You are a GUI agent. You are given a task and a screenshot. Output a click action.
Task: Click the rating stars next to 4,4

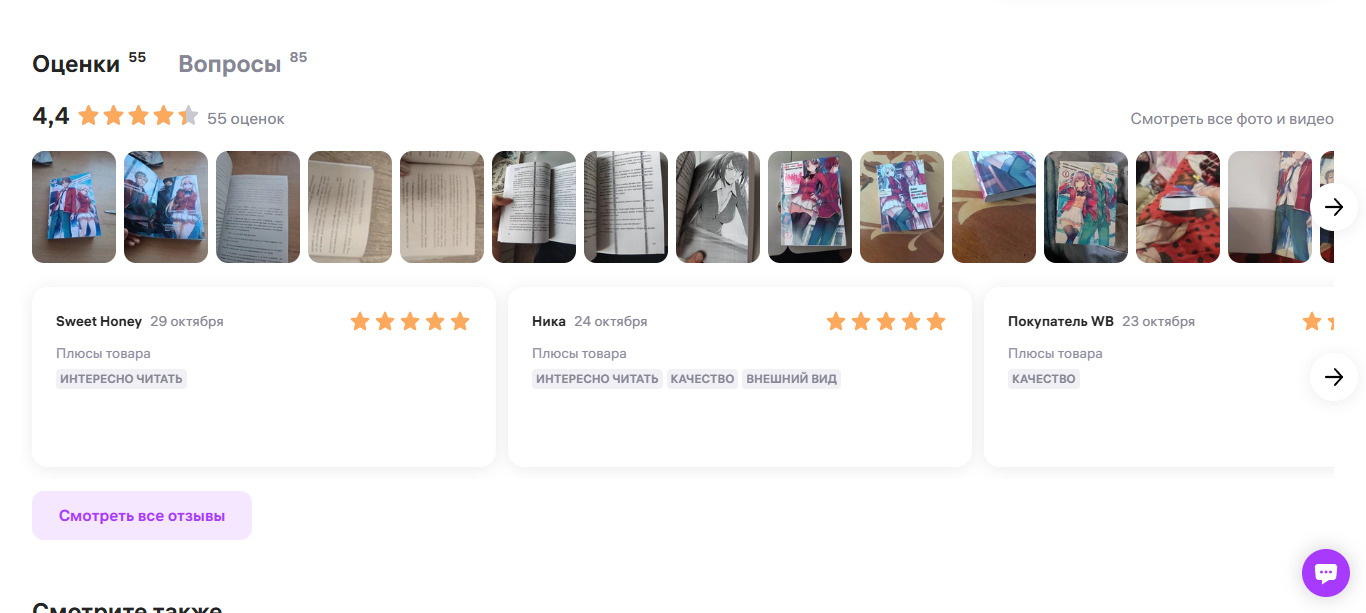click(x=138, y=116)
